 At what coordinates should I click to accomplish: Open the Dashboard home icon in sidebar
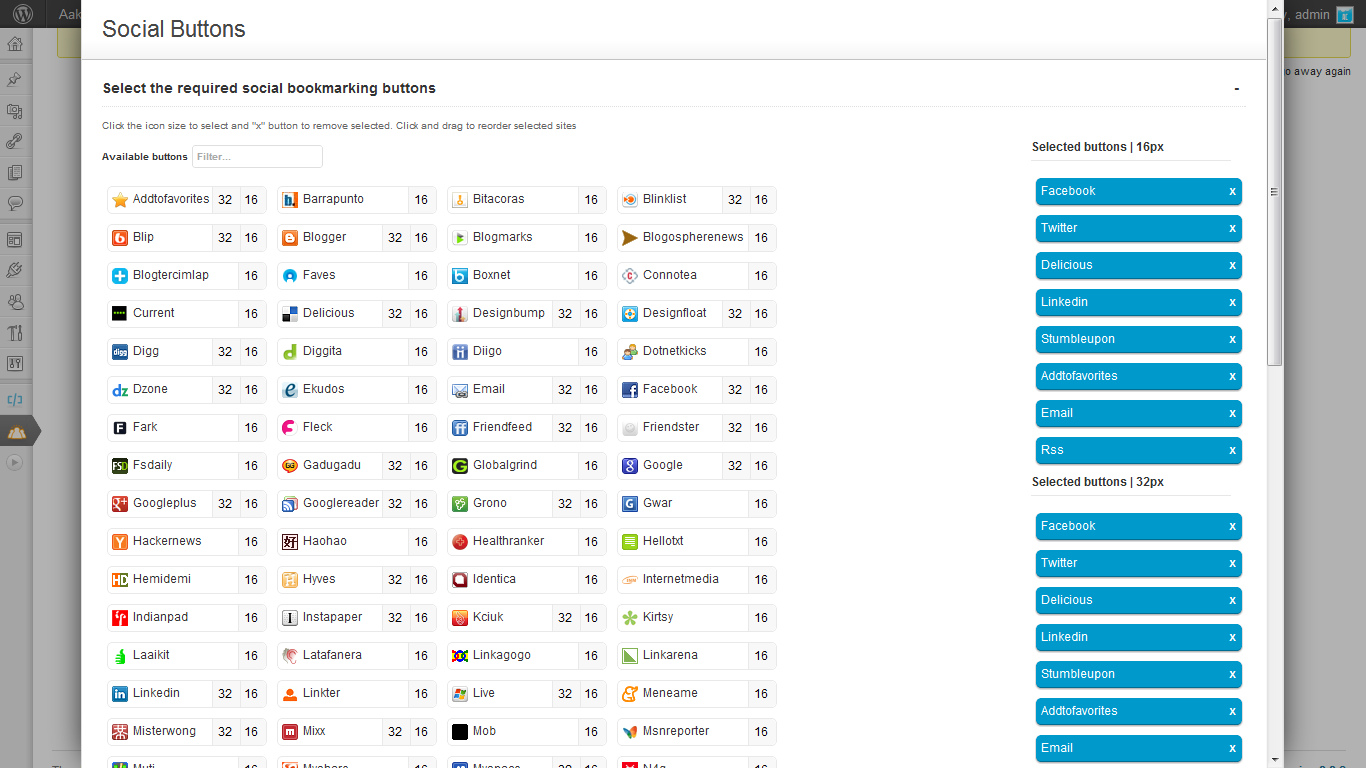tap(15, 44)
